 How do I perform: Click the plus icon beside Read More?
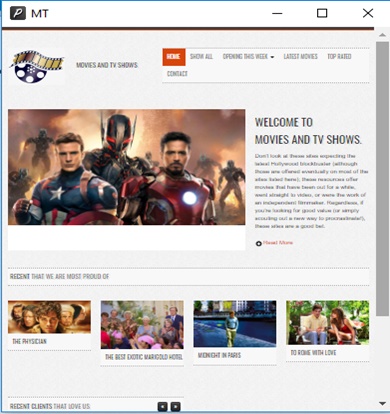tap(258, 244)
